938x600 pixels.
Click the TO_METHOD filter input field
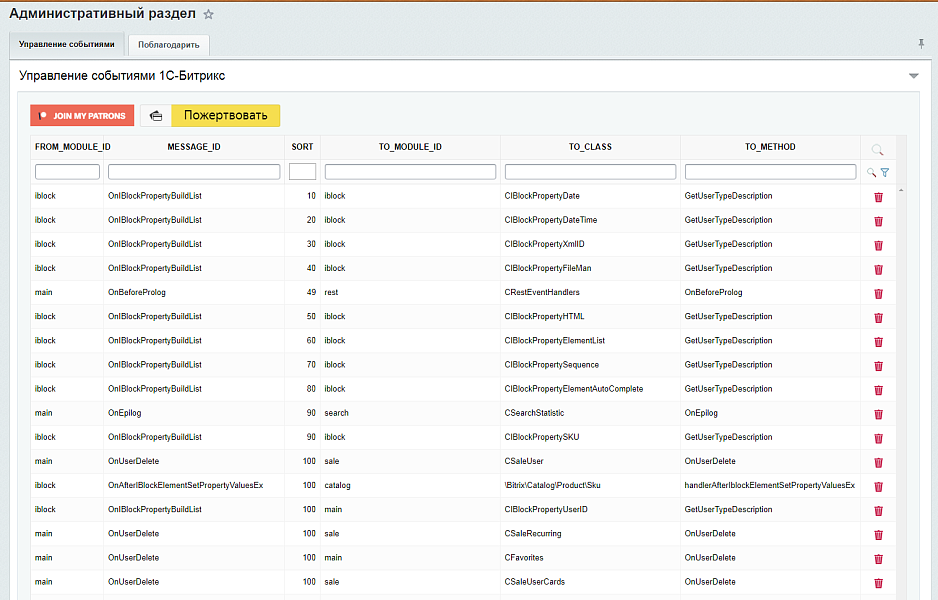770,172
